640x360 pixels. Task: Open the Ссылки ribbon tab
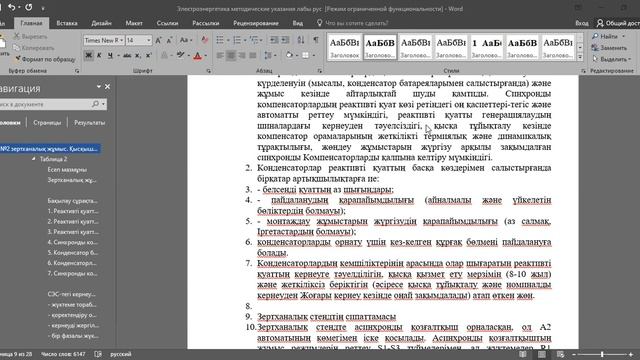167,23
